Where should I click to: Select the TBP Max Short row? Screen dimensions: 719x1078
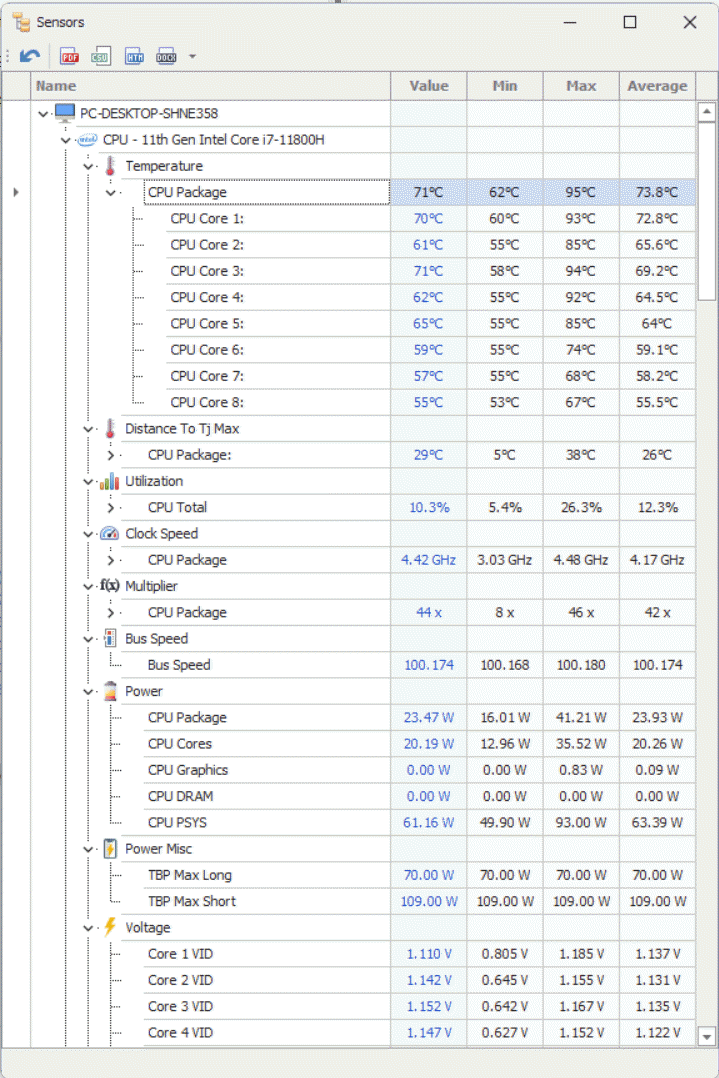click(192, 901)
